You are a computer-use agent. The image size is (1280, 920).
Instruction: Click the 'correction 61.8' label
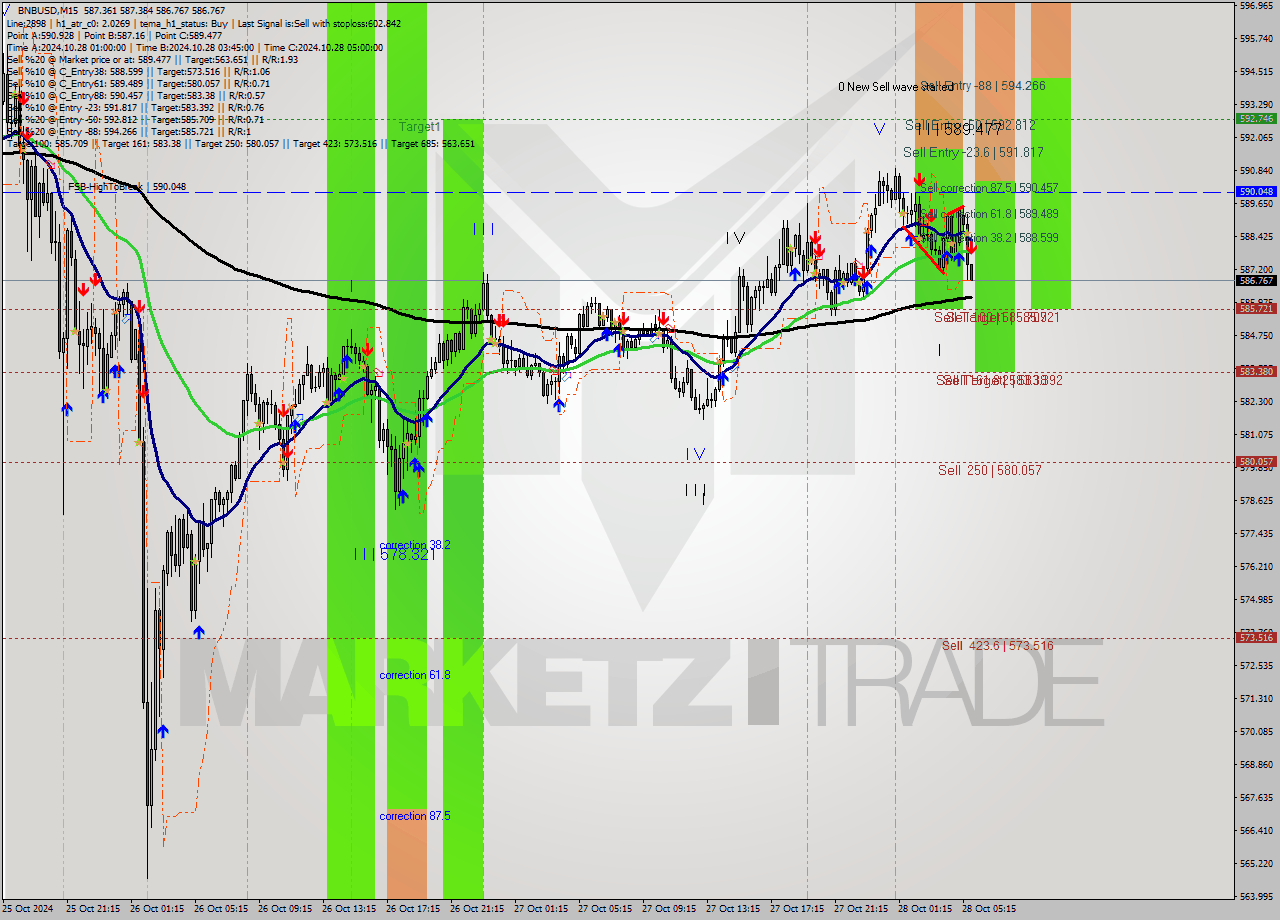click(x=415, y=675)
